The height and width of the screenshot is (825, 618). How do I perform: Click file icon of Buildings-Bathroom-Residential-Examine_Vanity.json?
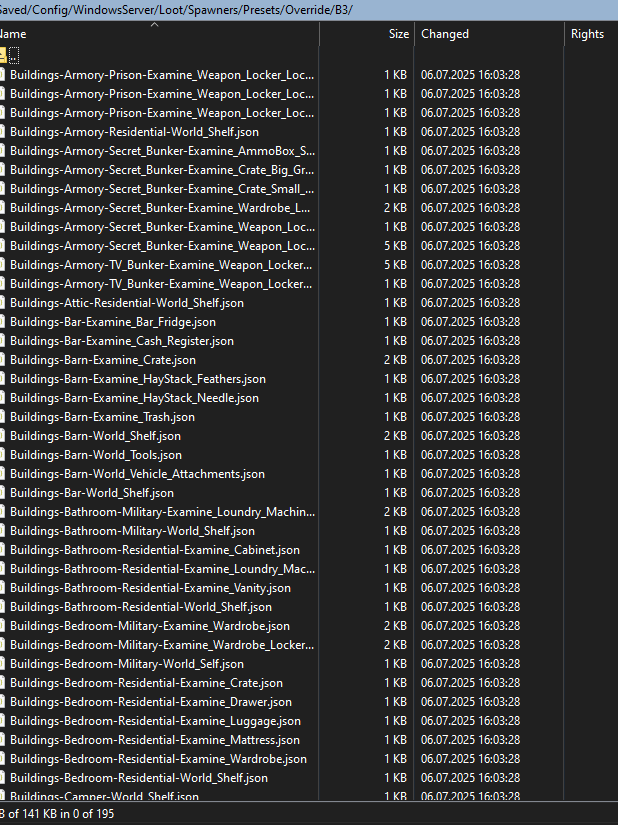click(x=3, y=588)
